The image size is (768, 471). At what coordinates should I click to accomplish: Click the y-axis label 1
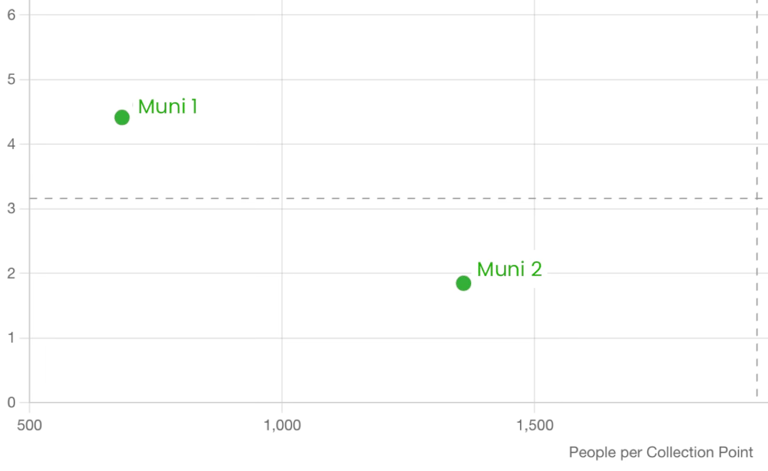[11, 338]
